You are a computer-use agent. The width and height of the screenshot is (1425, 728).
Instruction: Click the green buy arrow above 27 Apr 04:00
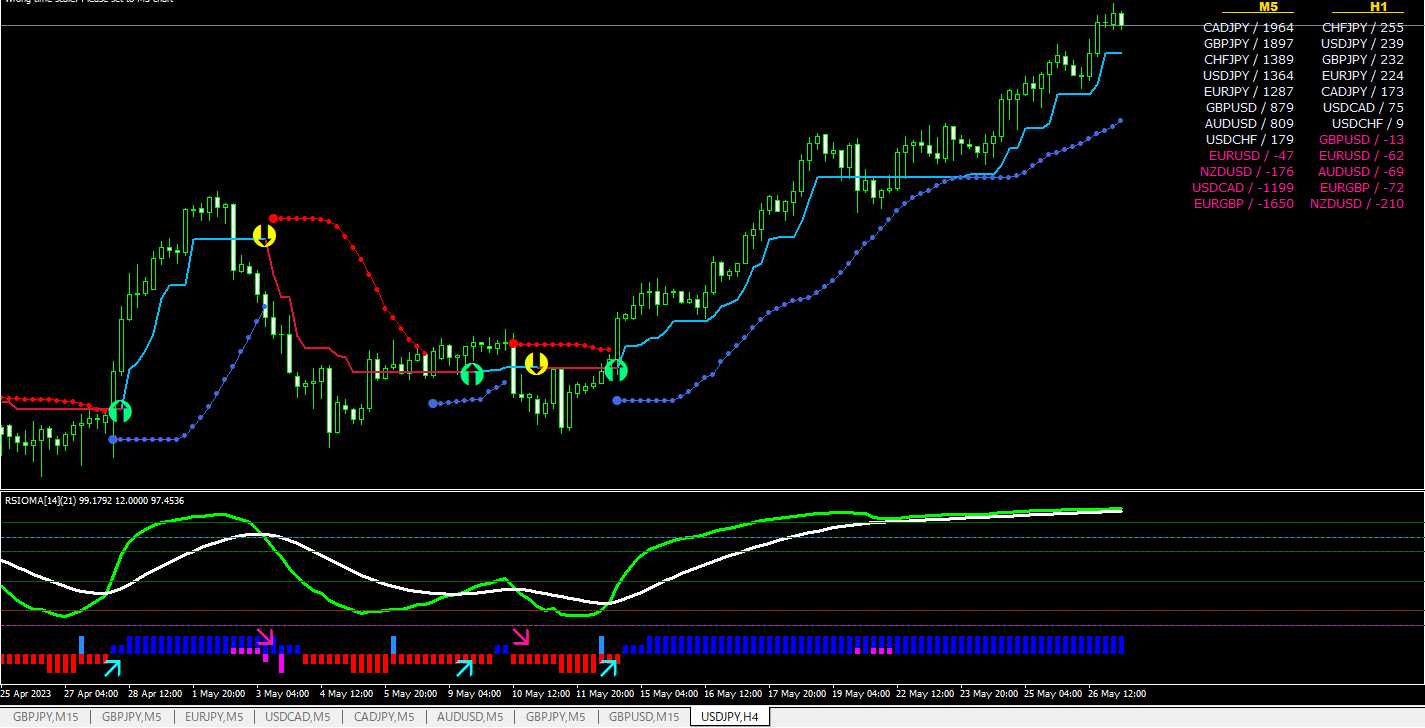(x=120, y=411)
